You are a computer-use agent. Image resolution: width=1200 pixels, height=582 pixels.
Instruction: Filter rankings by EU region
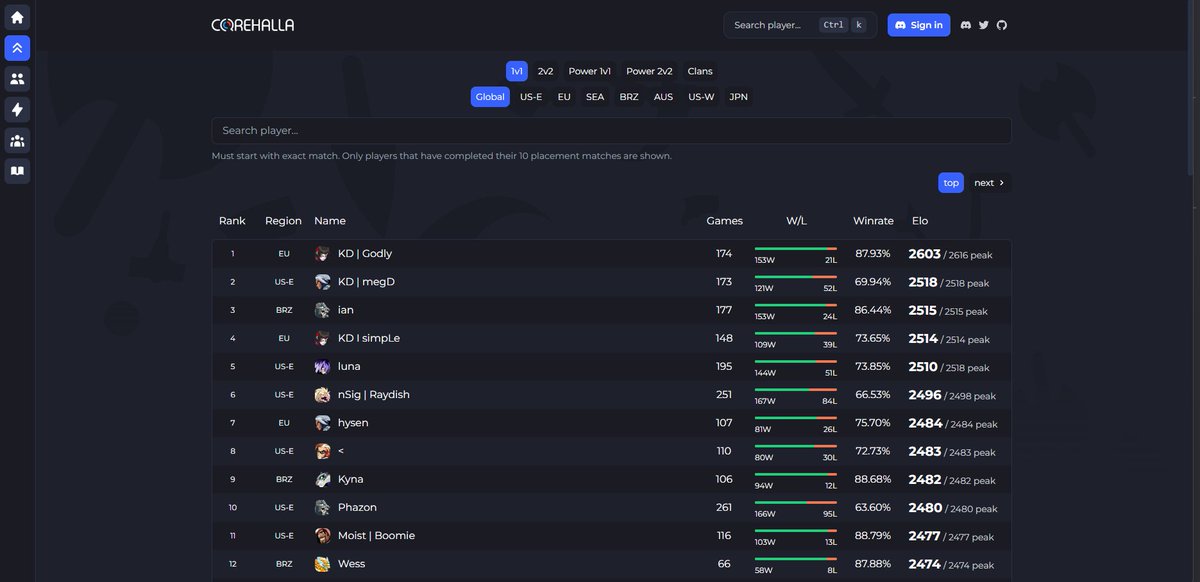[564, 97]
